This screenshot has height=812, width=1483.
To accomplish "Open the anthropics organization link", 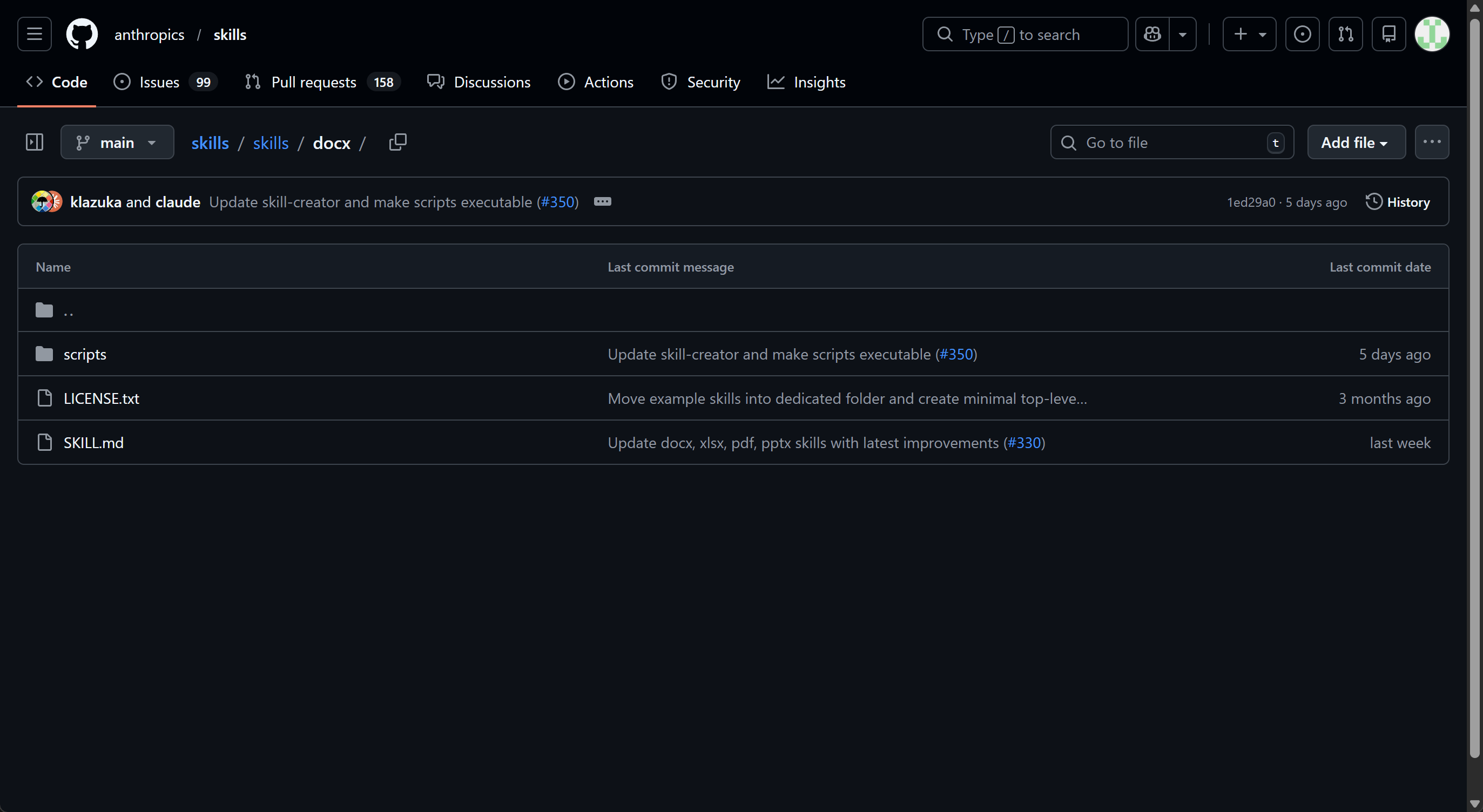I will click(149, 35).
